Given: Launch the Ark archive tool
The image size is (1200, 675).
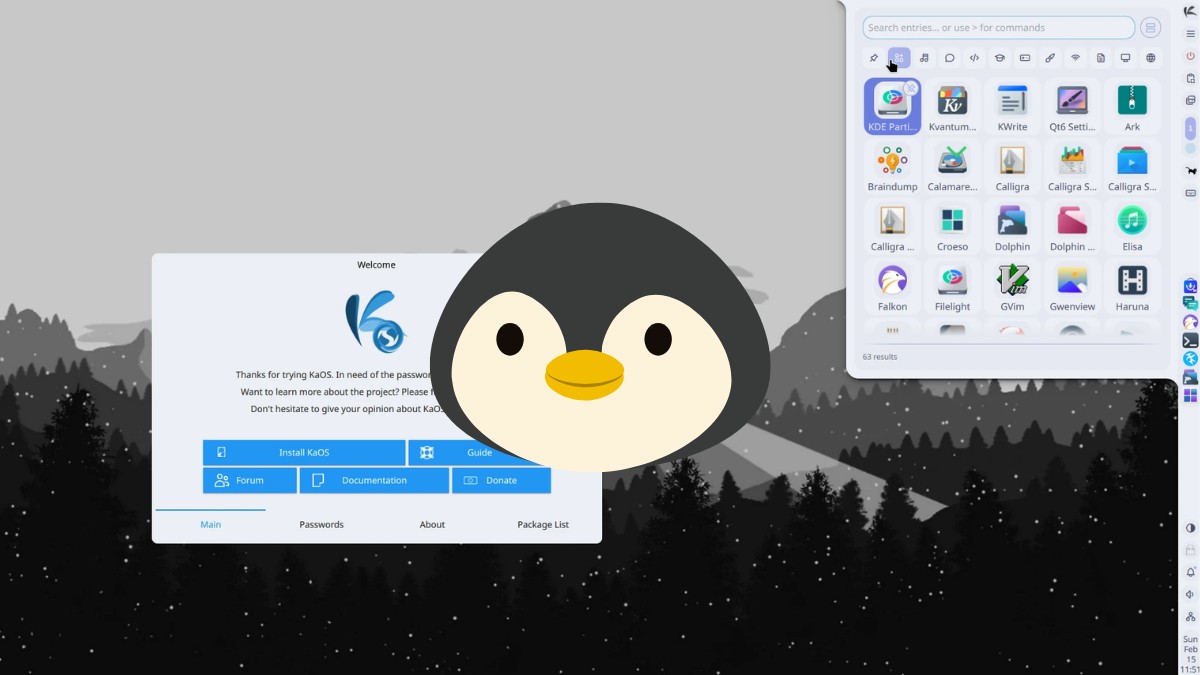Looking at the screenshot, I should tap(1132, 103).
